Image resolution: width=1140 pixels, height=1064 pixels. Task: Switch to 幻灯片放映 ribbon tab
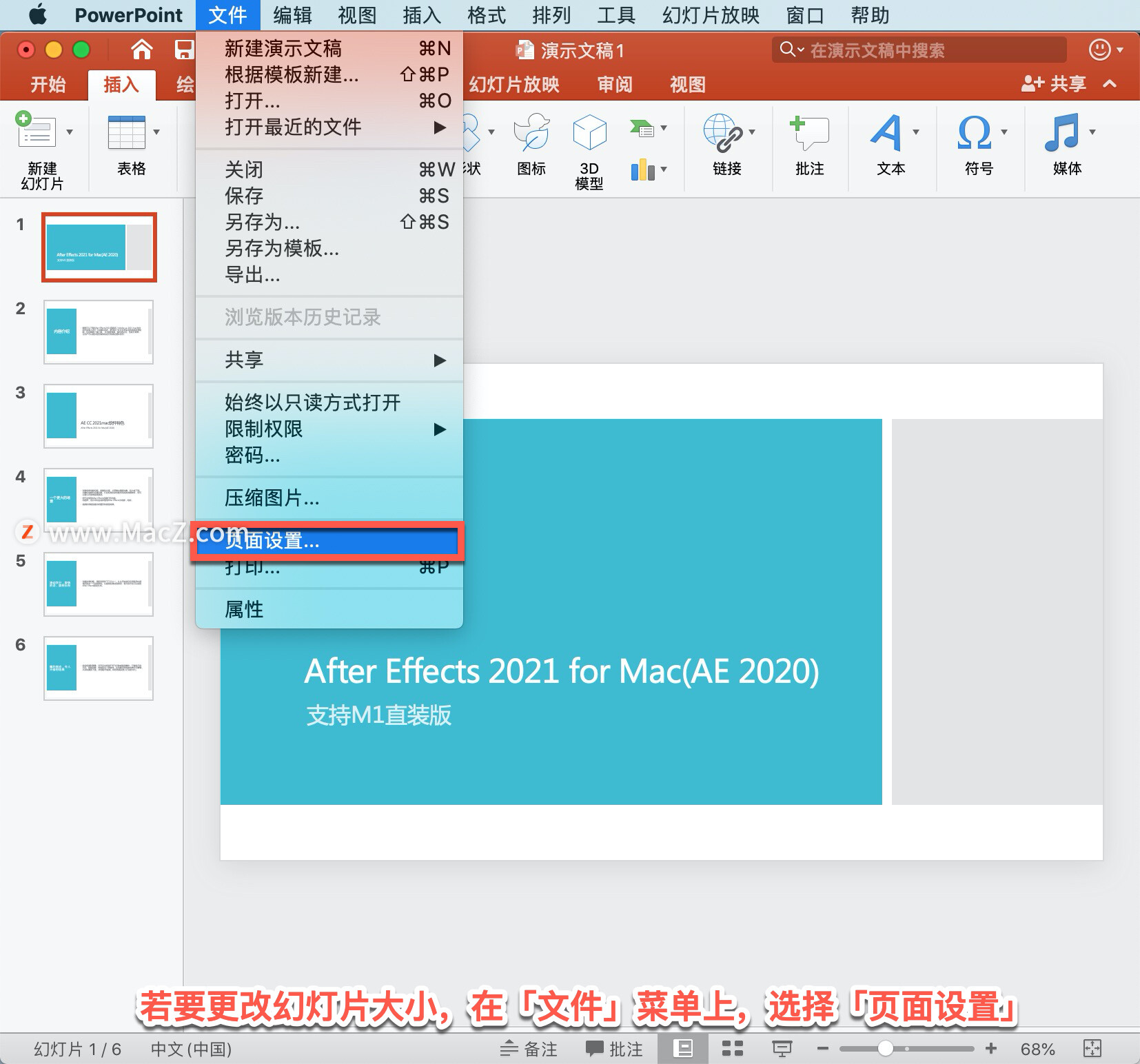click(x=514, y=85)
